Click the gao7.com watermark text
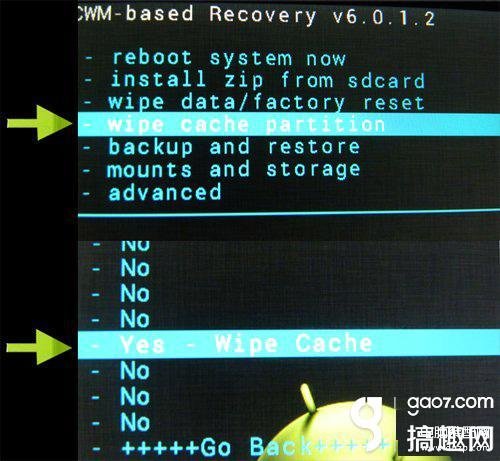The height and width of the screenshot is (461, 500). [450, 403]
